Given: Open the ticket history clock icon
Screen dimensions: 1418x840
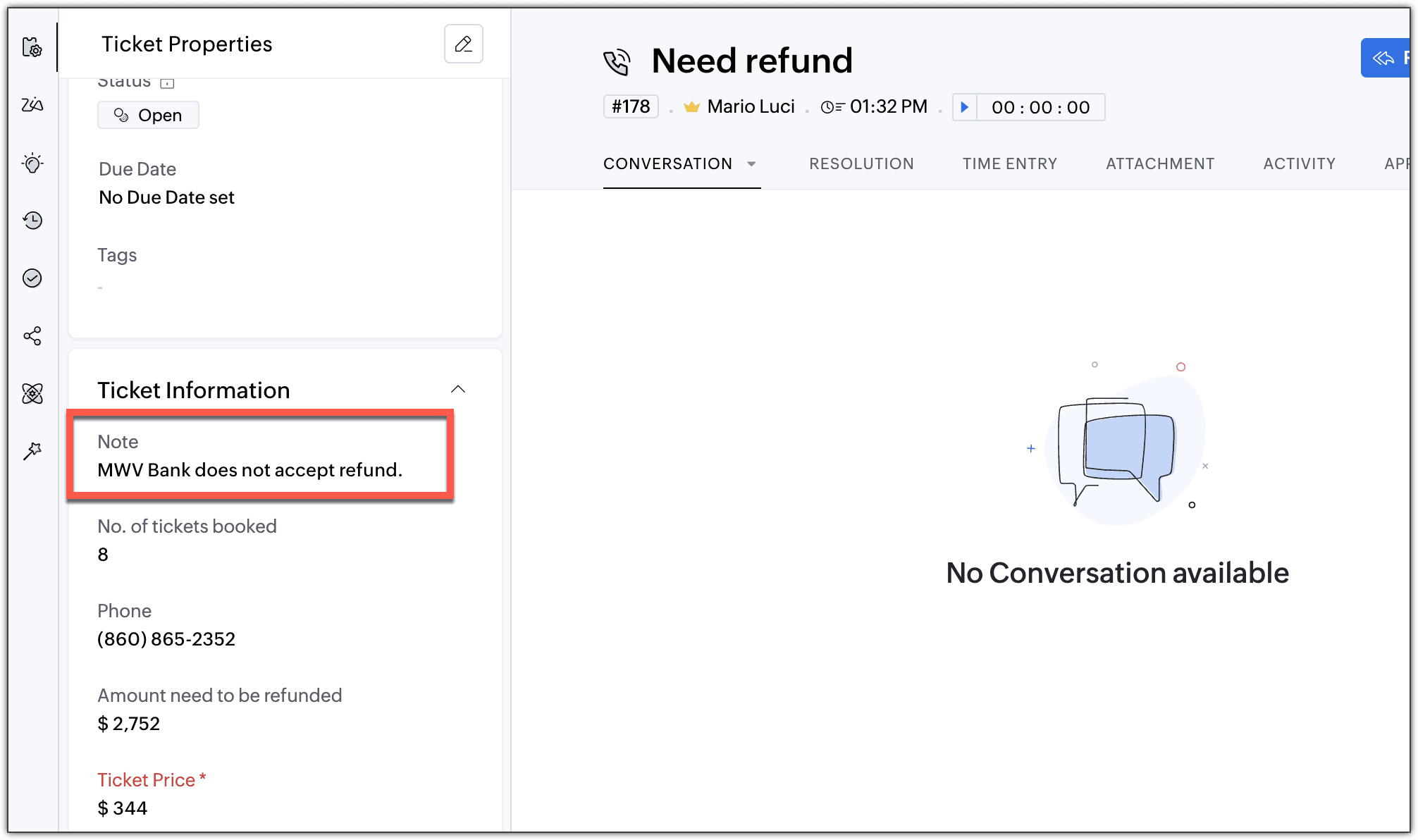Looking at the screenshot, I should coord(32,221).
